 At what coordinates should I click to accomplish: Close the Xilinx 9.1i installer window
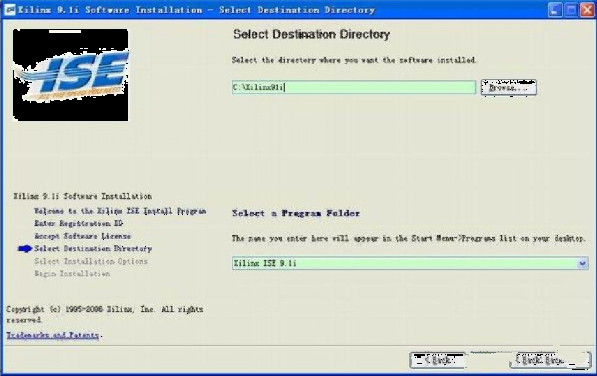[587, 10]
